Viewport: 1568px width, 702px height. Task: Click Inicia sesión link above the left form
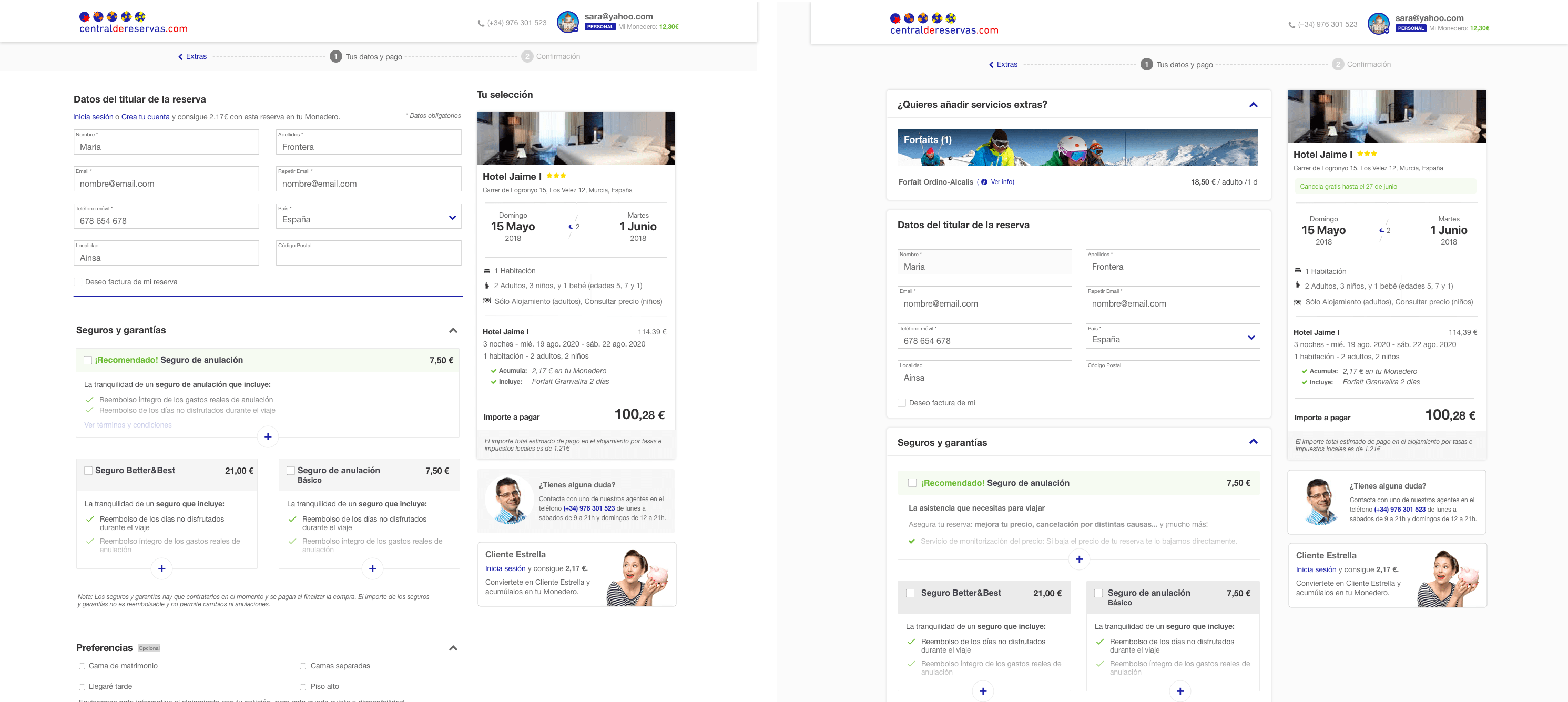coord(93,117)
